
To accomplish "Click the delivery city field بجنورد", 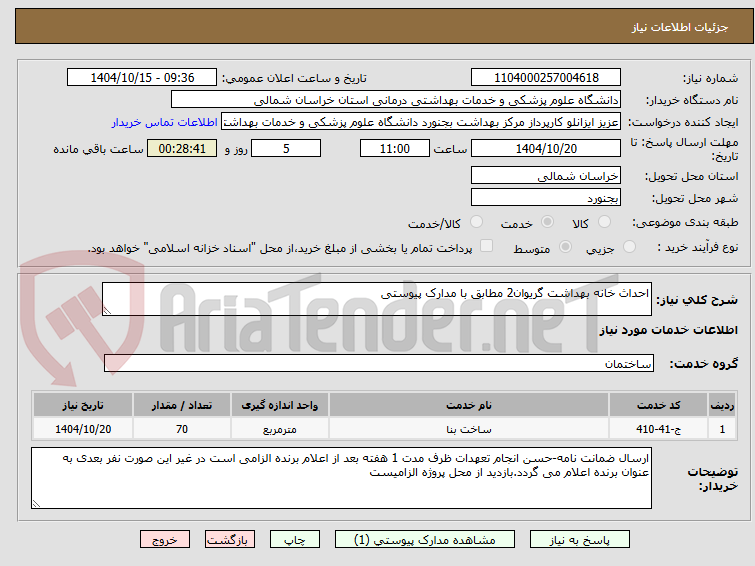I will click(546, 197).
